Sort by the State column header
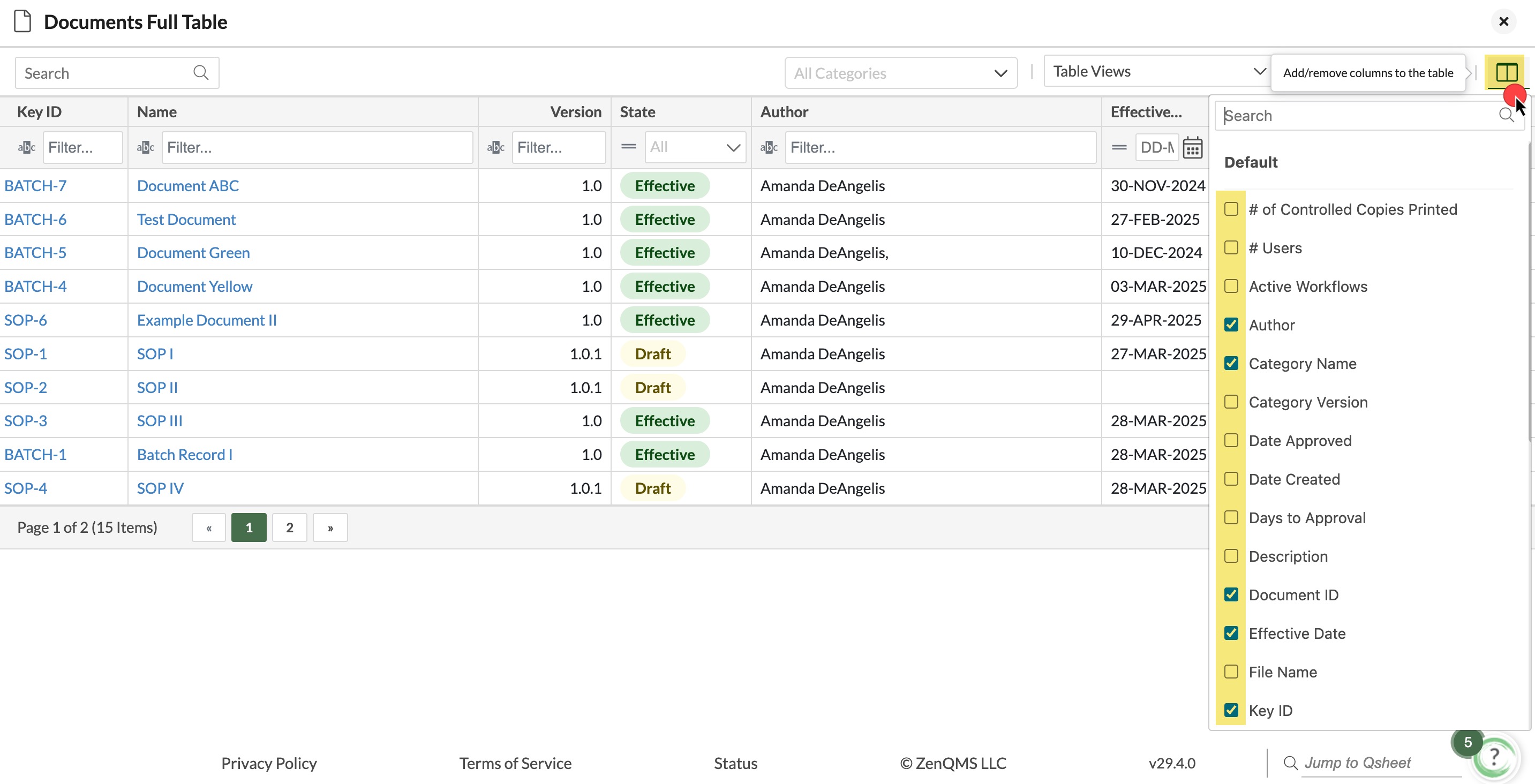 [637, 111]
